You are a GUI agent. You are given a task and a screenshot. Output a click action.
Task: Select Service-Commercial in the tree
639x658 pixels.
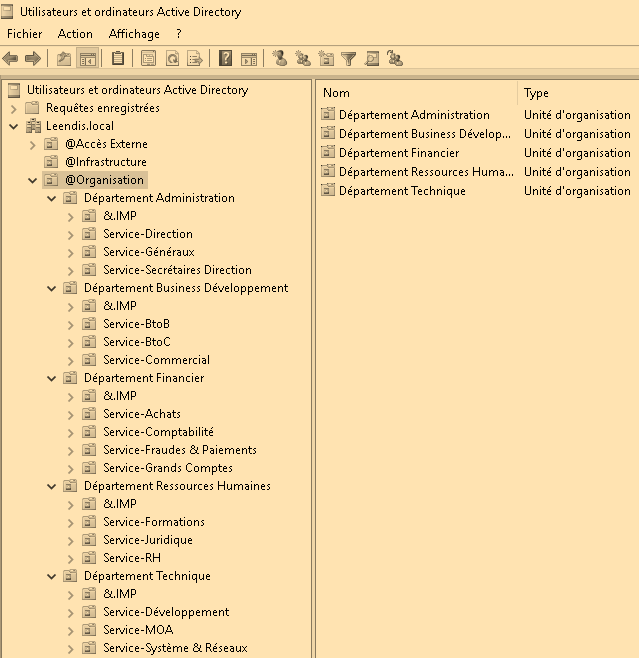click(x=156, y=360)
